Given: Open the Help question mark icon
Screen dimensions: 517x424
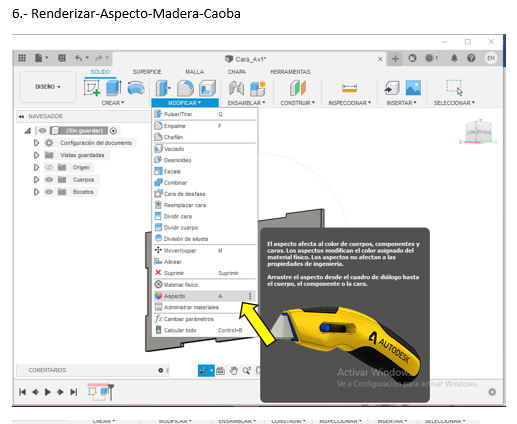Looking at the screenshot, I should [x=471, y=58].
